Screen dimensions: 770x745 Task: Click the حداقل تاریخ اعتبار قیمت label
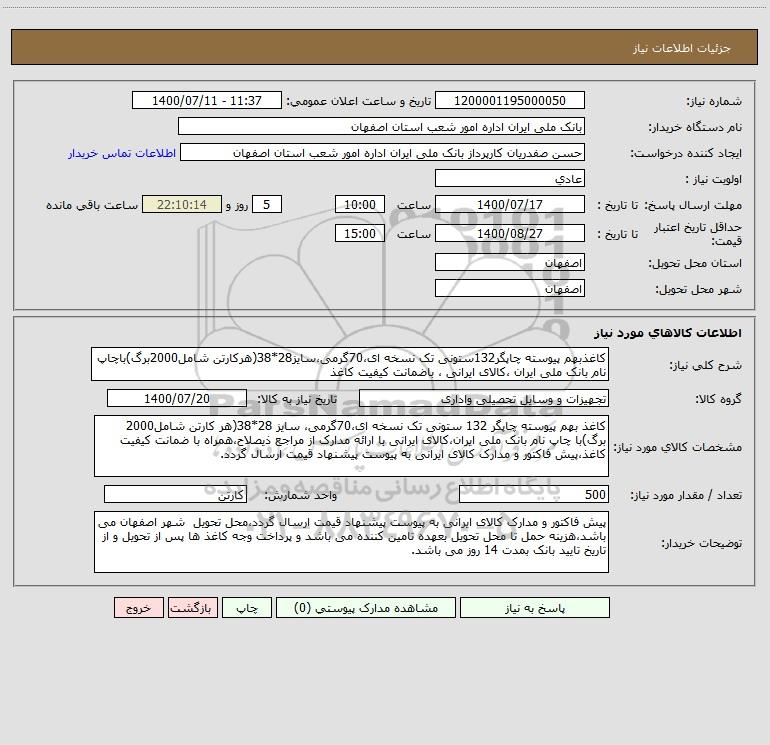[698, 234]
